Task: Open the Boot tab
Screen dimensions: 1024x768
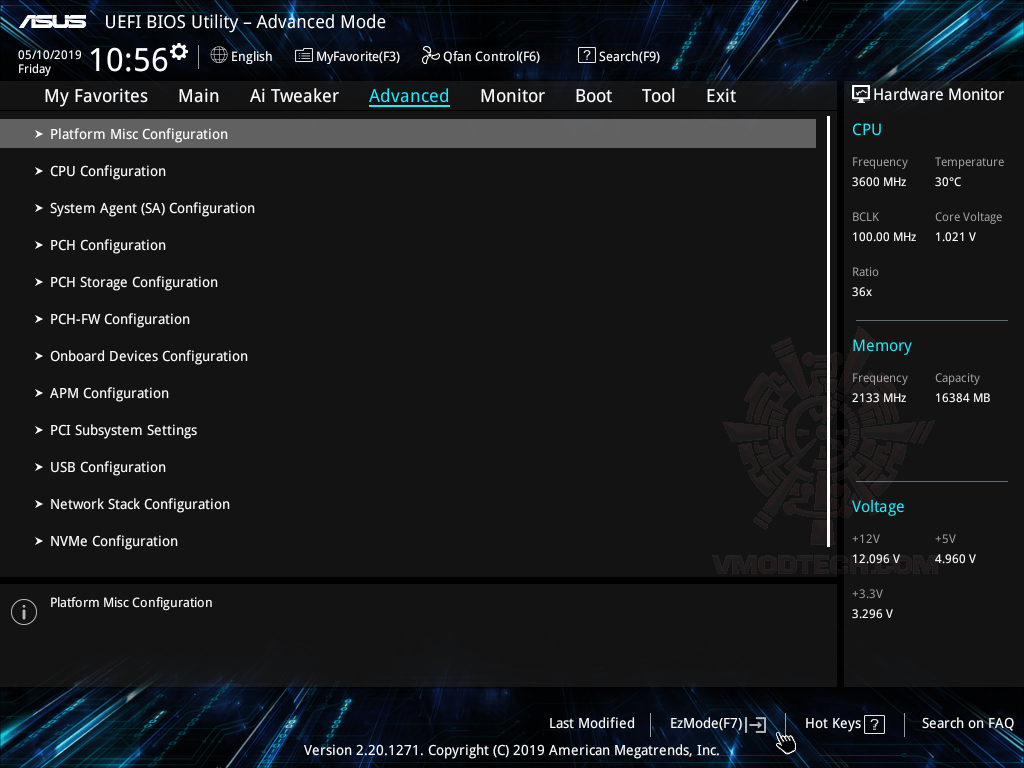Action: click(x=593, y=96)
